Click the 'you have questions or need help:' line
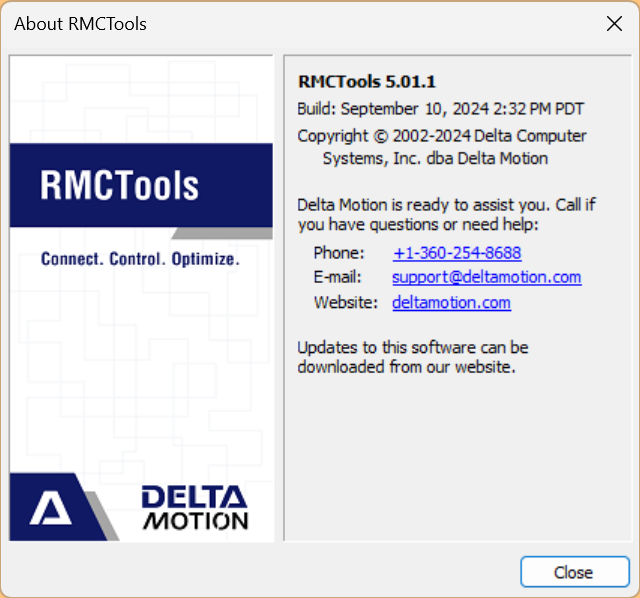 418,225
